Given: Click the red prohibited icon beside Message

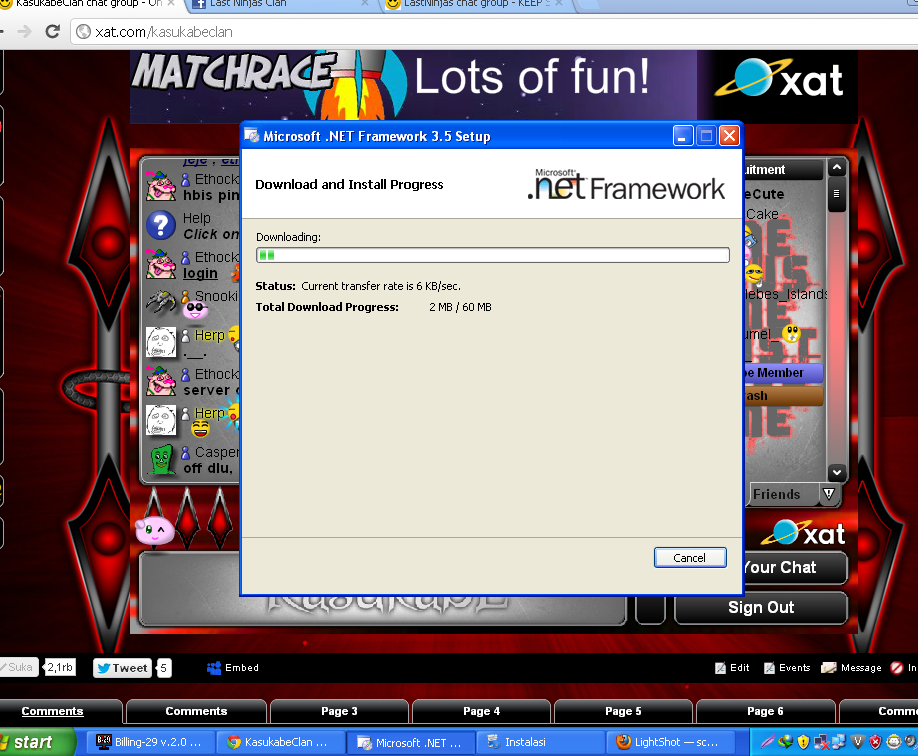Looking at the screenshot, I should coord(897,668).
